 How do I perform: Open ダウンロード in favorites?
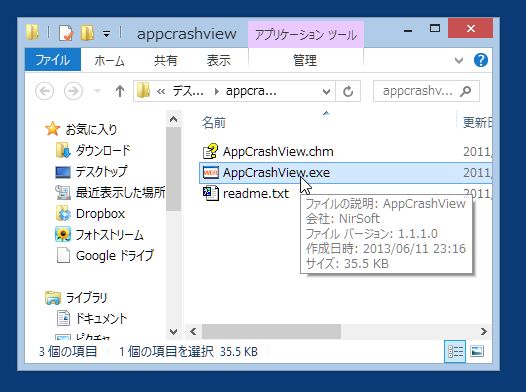click(x=103, y=151)
